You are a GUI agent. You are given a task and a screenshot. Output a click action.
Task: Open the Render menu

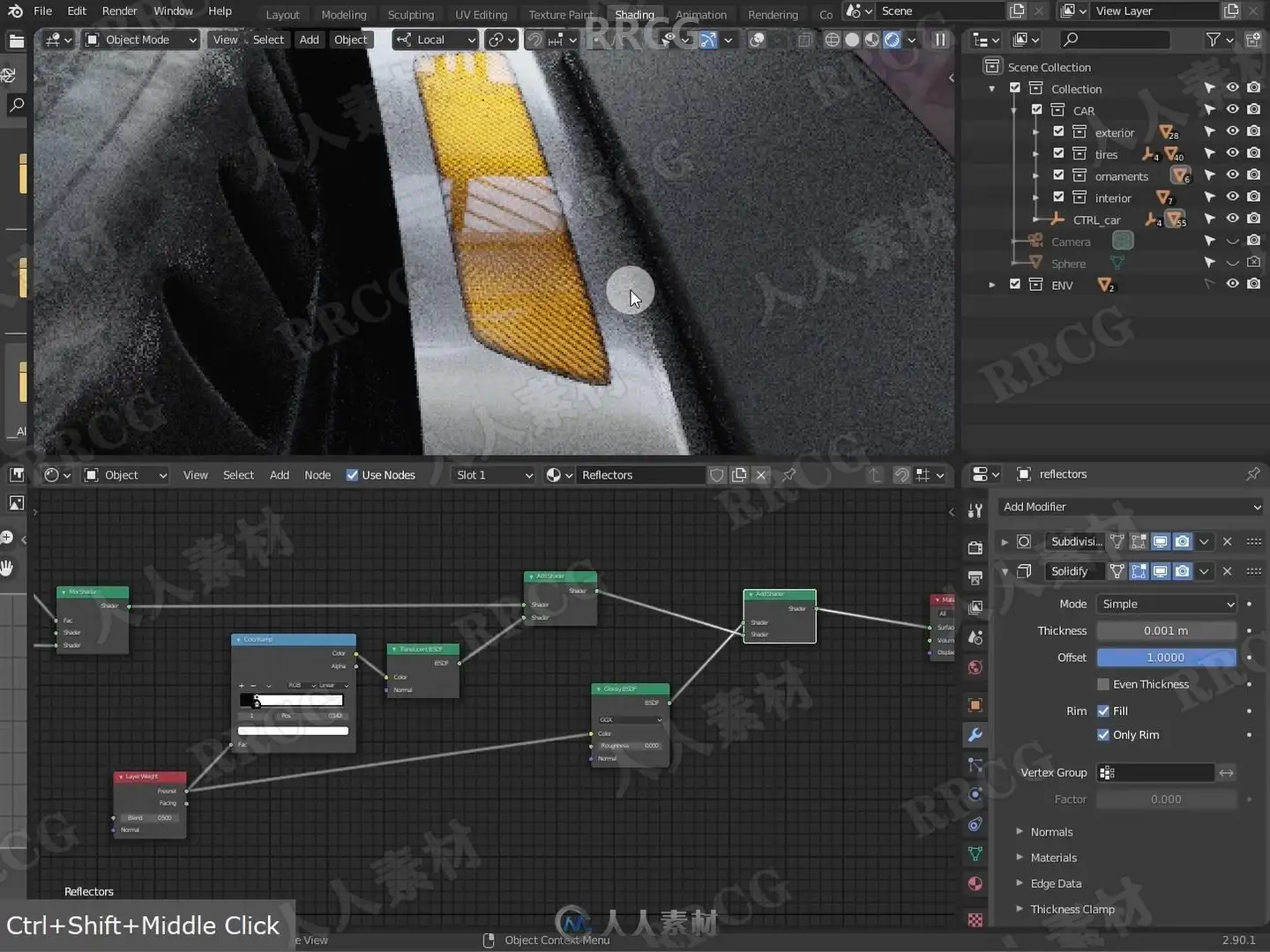pyautogui.click(x=119, y=11)
